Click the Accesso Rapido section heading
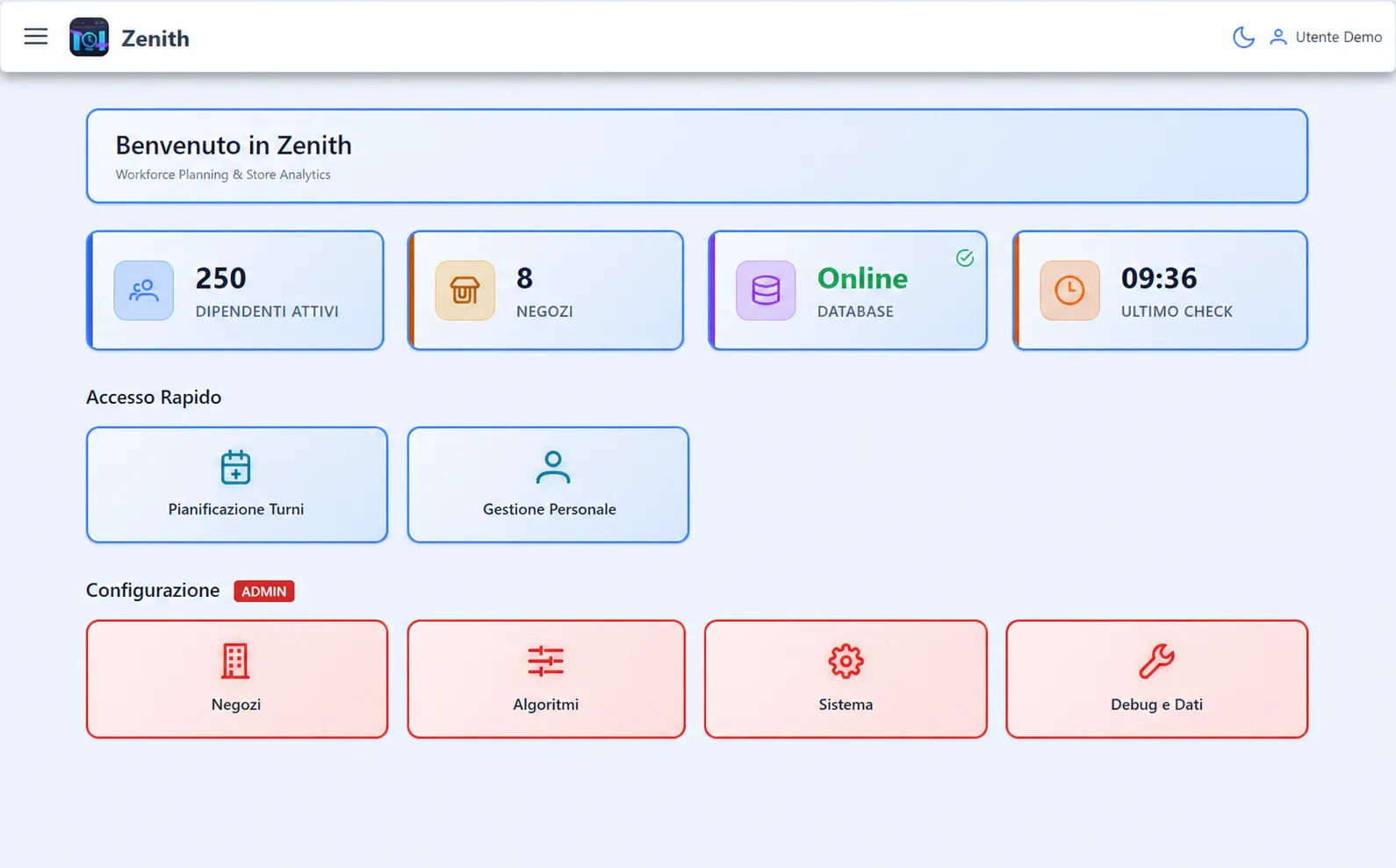 tap(154, 397)
